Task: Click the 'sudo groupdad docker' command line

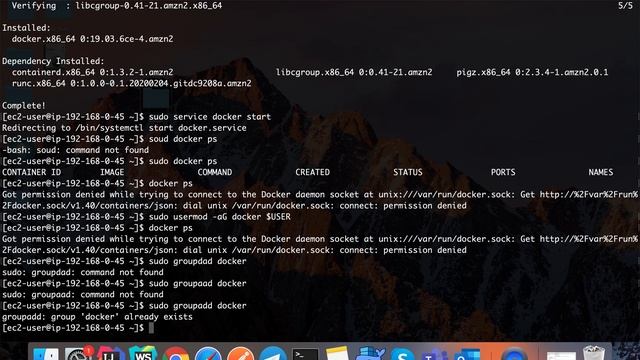Action: (198, 261)
